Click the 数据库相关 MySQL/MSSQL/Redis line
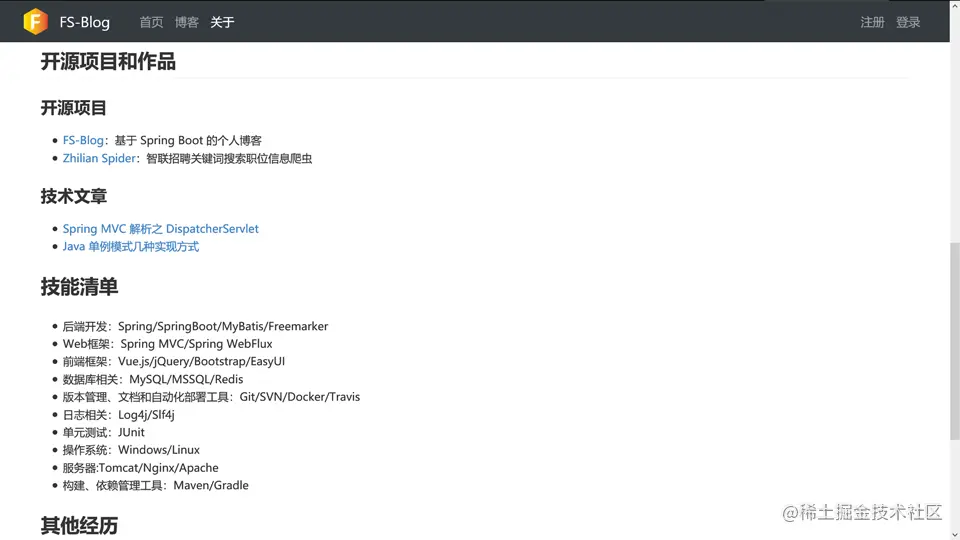The width and height of the screenshot is (960, 540). point(152,379)
